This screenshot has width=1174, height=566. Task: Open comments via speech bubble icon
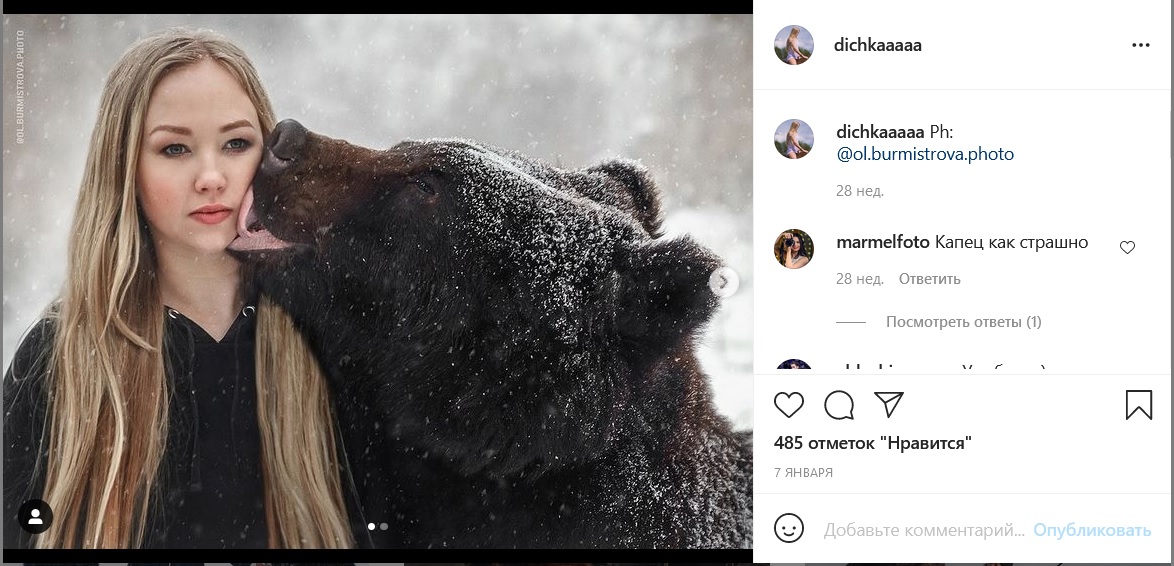tap(839, 405)
